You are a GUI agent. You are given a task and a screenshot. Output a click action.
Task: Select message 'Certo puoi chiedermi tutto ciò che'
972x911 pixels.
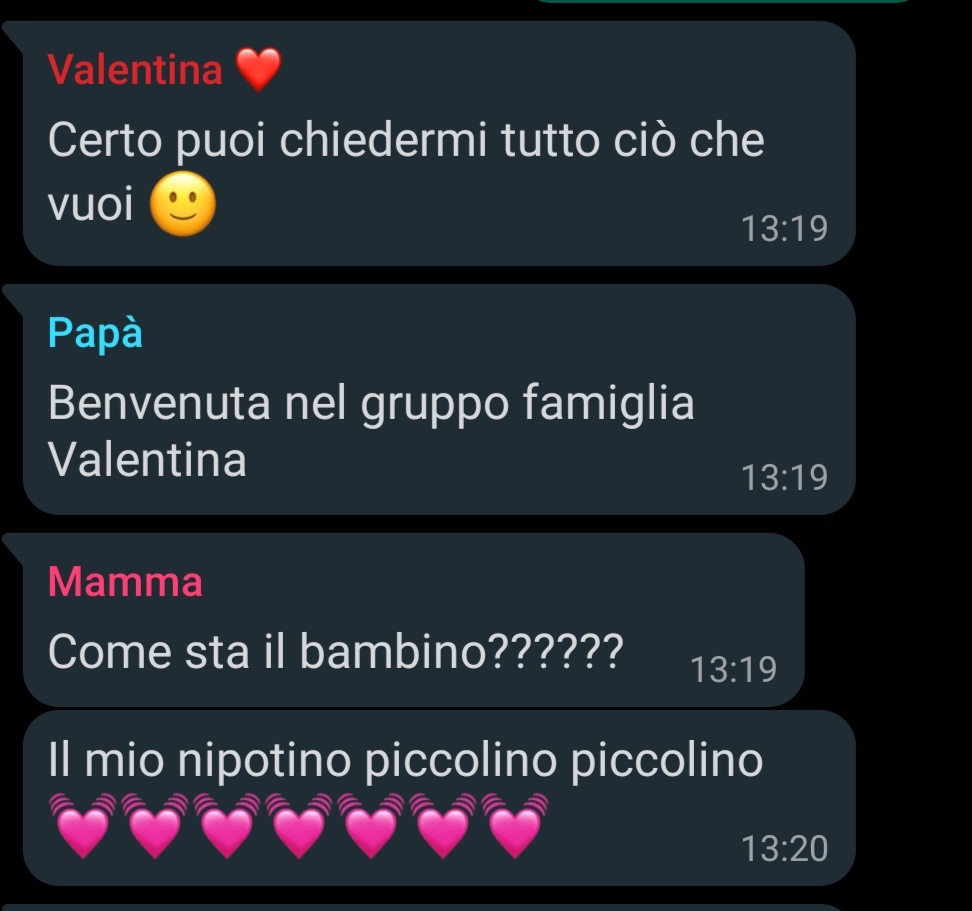click(406, 141)
